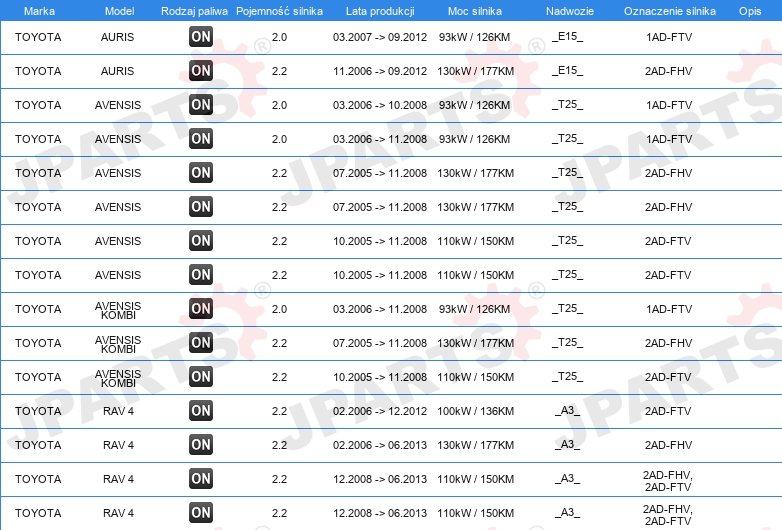Select the date cell 03.2006 -> 10.2008
The width and height of the screenshot is (782, 530).
coord(380,105)
